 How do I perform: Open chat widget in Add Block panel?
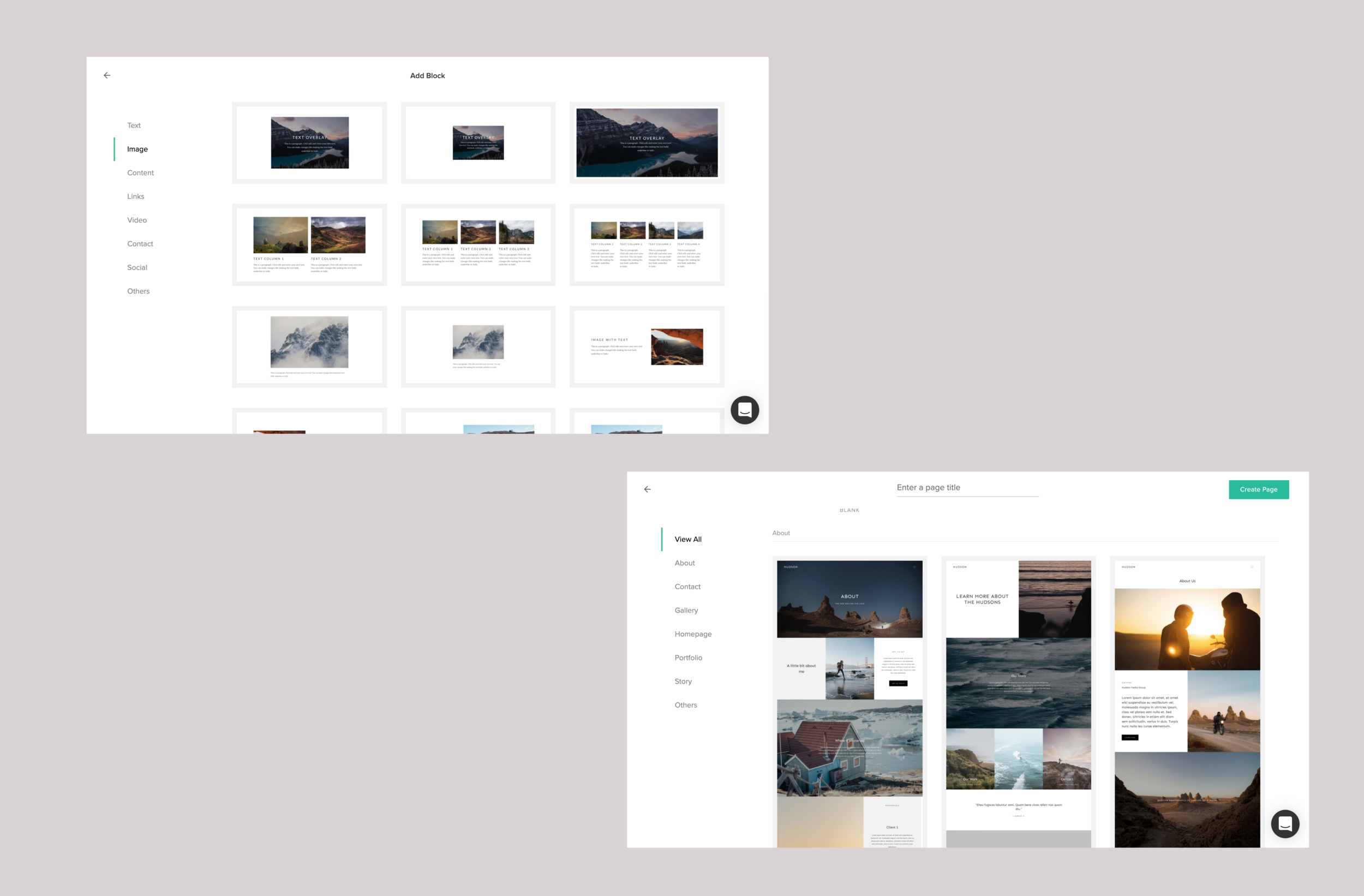tap(744, 410)
